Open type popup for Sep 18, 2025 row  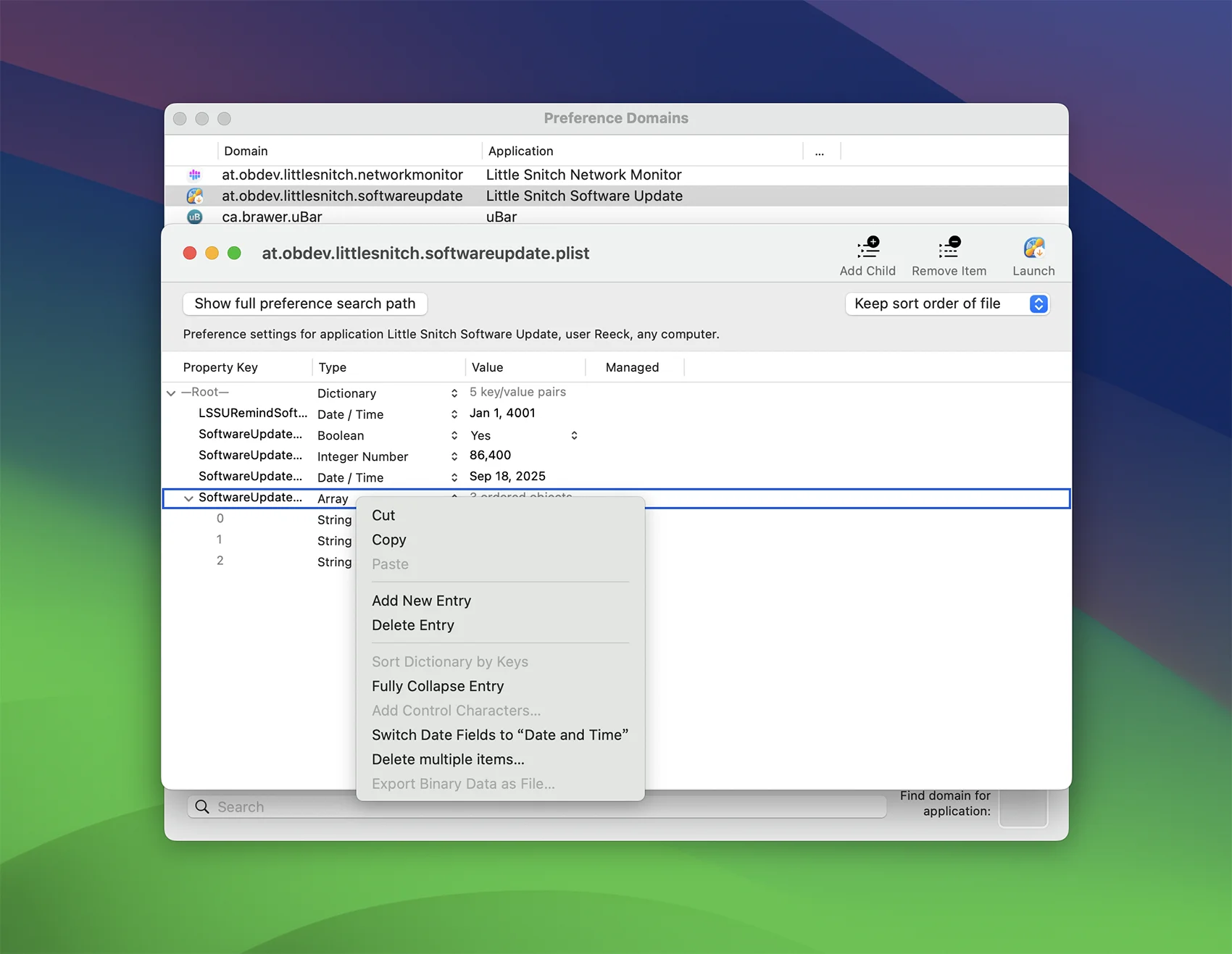coord(454,477)
